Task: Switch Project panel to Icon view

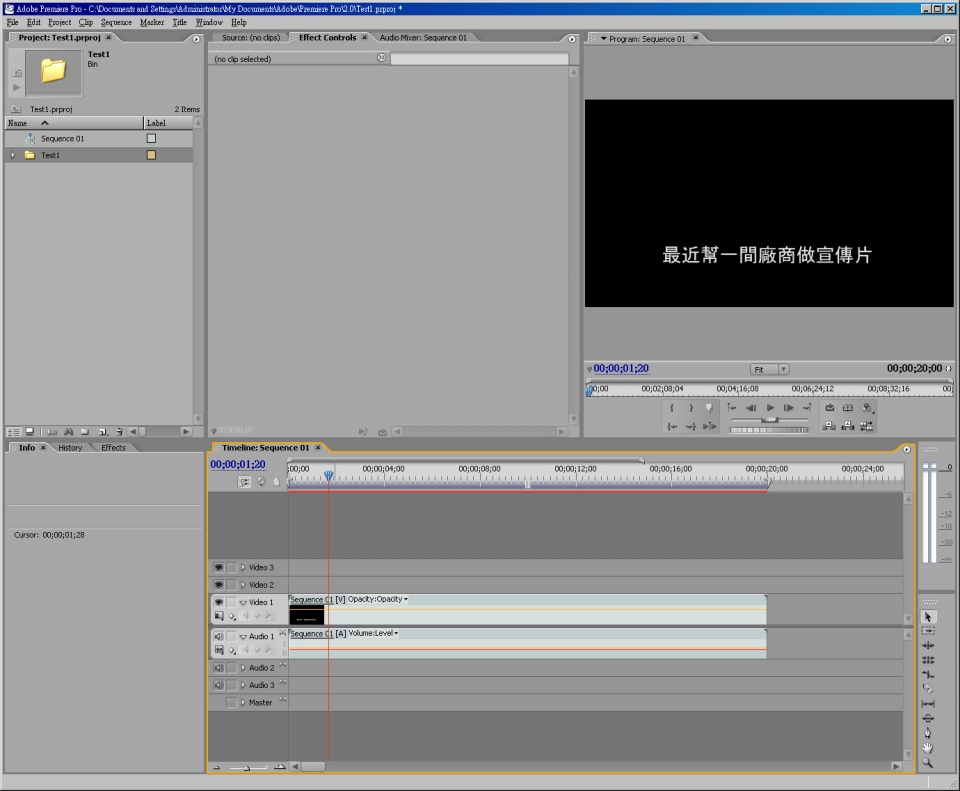Action: (x=29, y=431)
